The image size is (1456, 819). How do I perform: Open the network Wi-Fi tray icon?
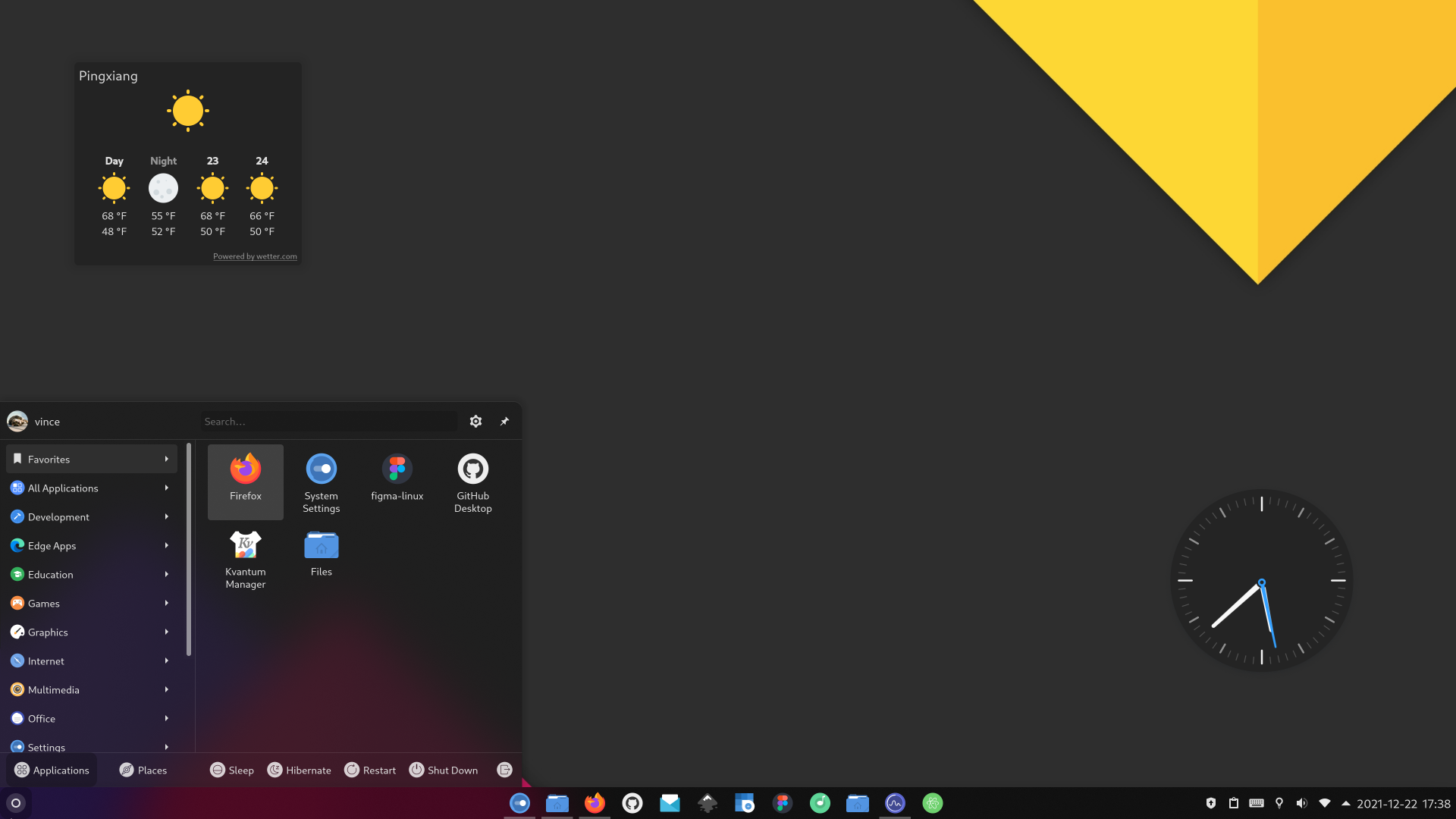[1325, 803]
